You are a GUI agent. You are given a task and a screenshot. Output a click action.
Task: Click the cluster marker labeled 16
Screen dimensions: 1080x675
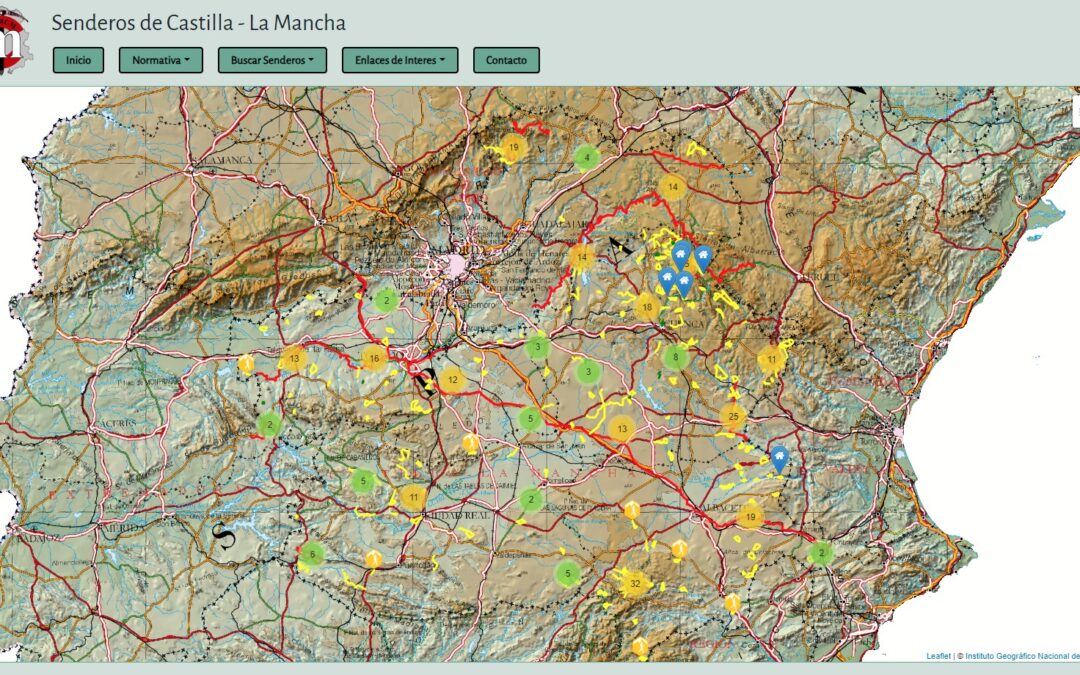[375, 358]
